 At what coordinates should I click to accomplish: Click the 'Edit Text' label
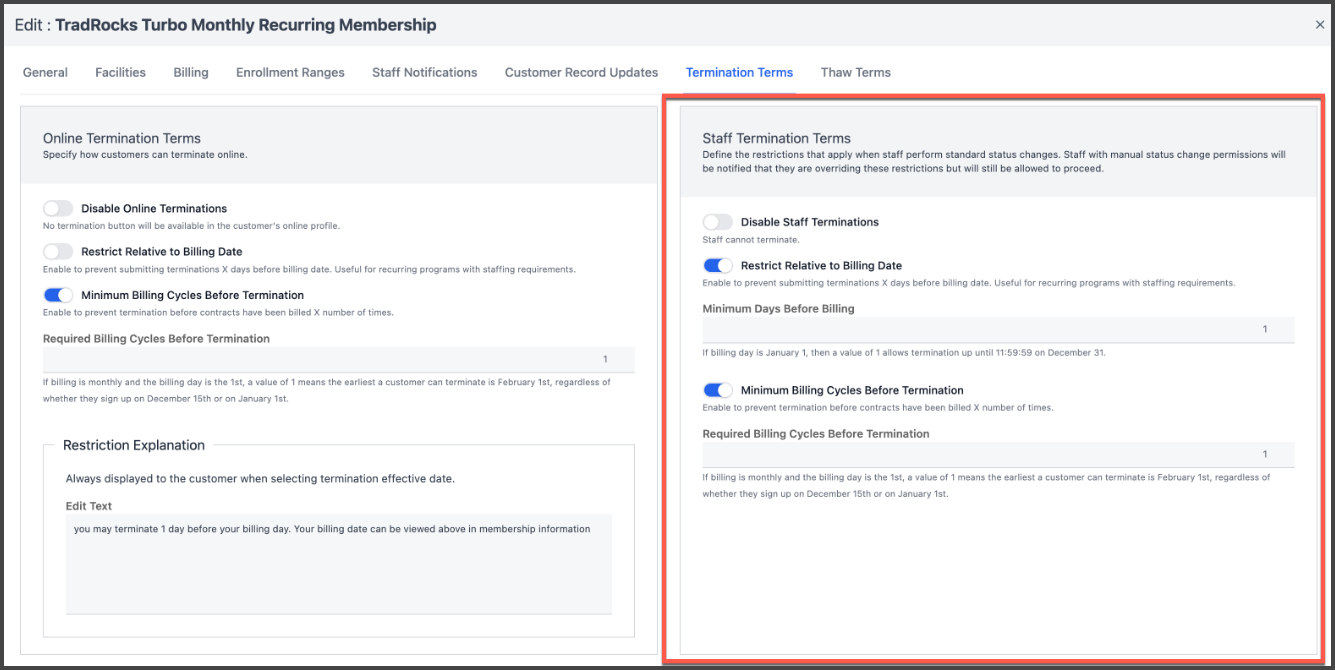[x=89, y=506]
